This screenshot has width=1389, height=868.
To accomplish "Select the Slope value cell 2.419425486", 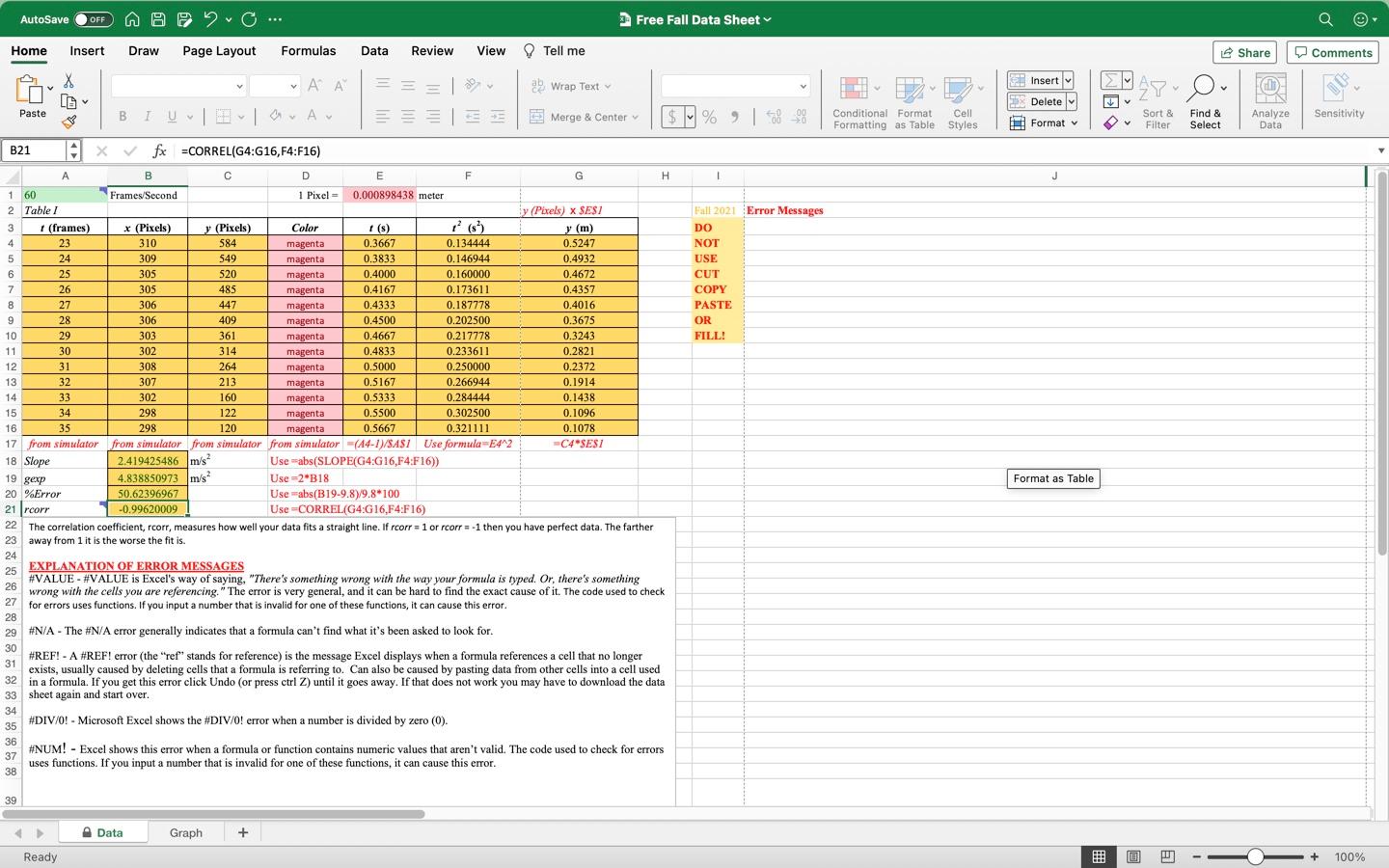I will coord(148,461).
